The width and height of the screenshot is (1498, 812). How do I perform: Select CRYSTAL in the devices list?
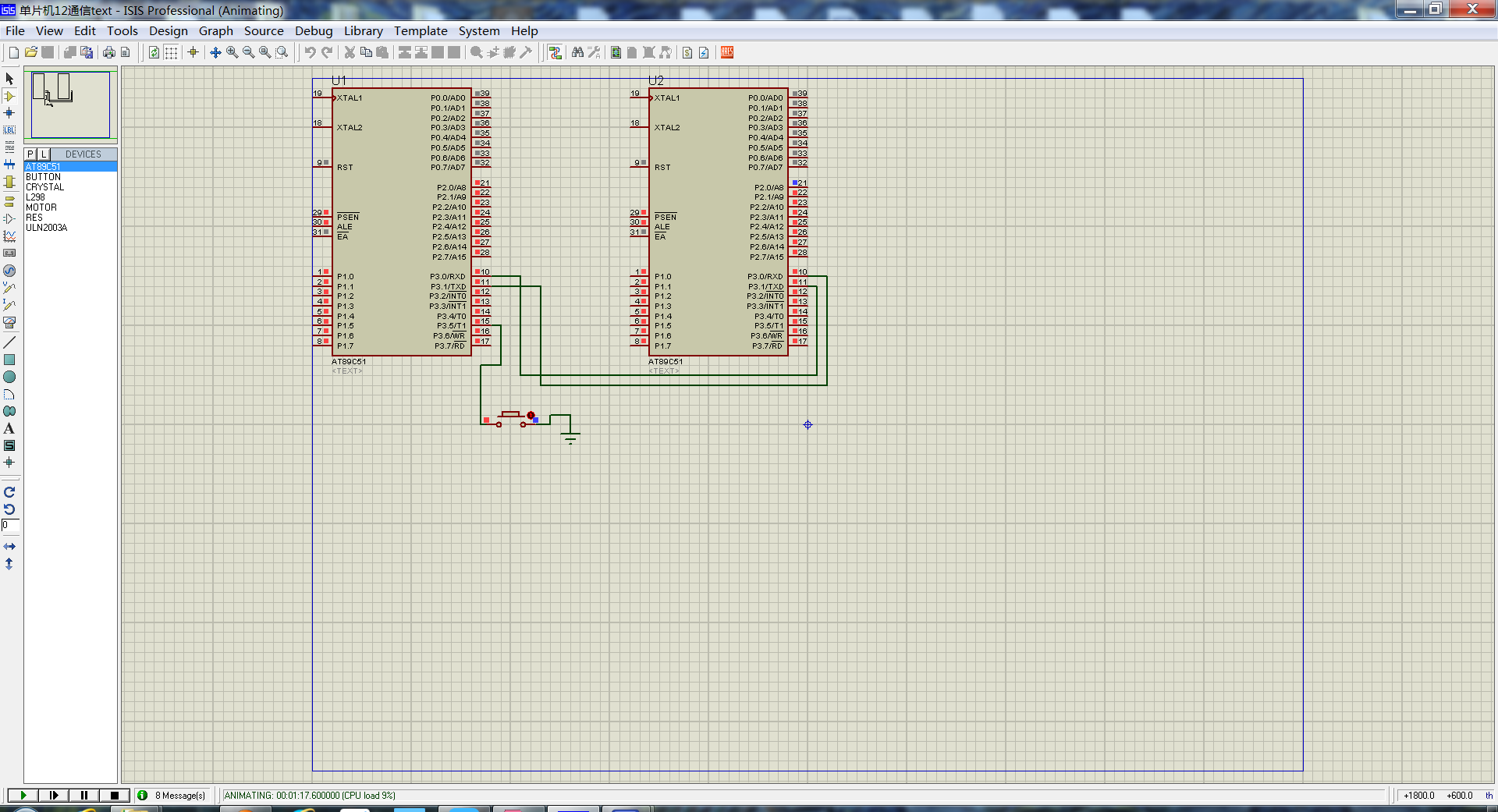coord(45,187)
